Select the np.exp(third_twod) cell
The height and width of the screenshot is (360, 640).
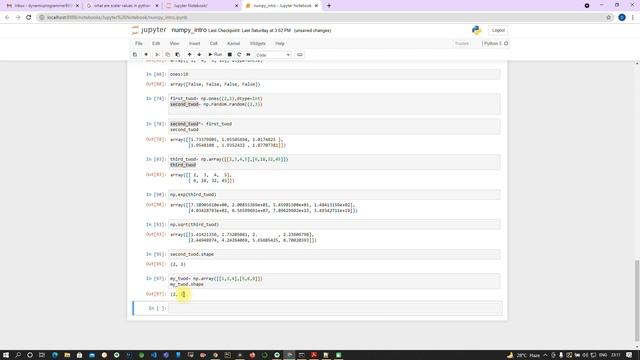click(x=334, y=195)
